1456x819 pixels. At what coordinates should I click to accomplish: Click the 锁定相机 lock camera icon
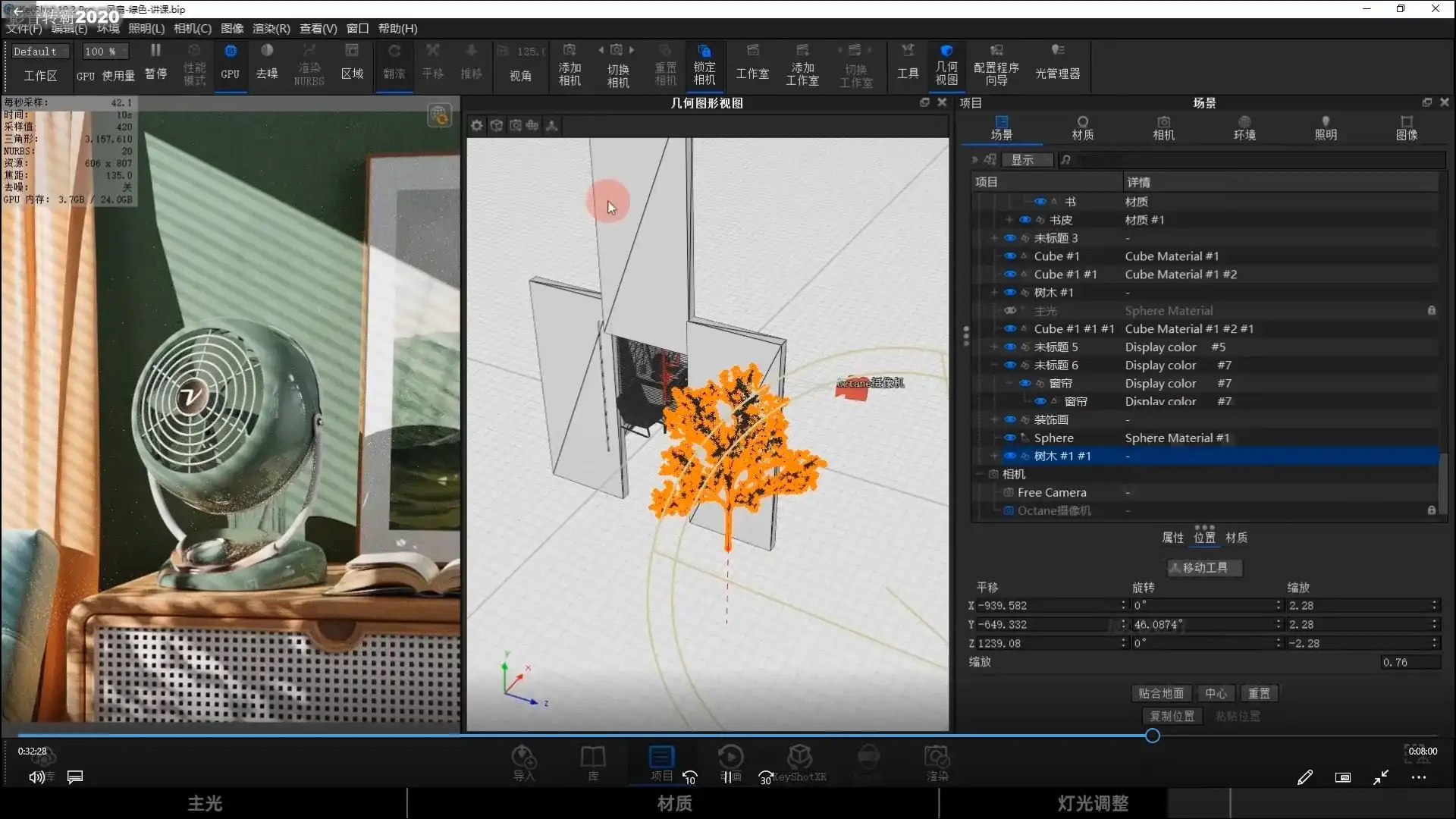(x=704, y=52)
